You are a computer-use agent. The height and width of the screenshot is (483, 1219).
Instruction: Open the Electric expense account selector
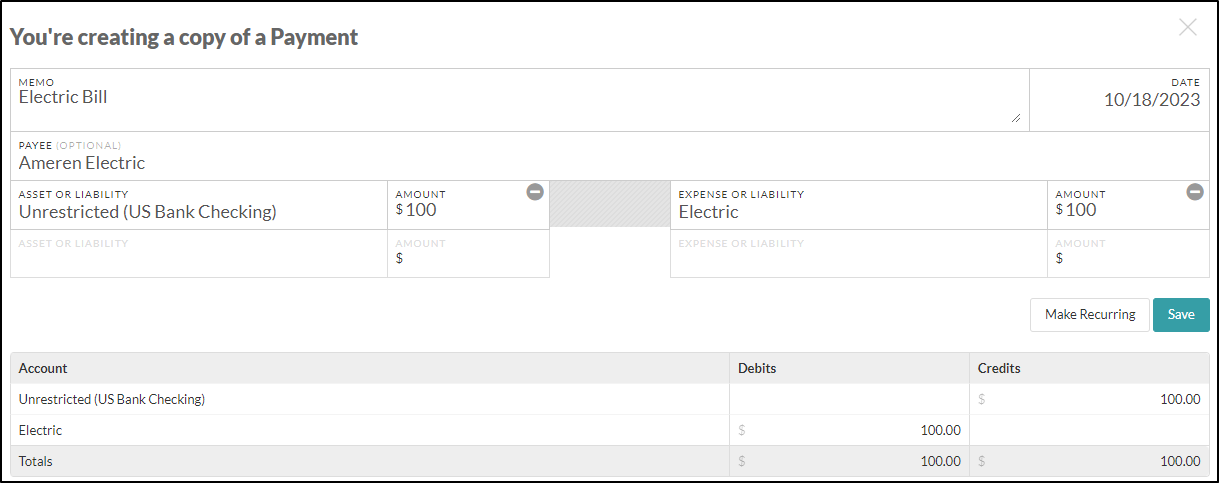[859, 205]
